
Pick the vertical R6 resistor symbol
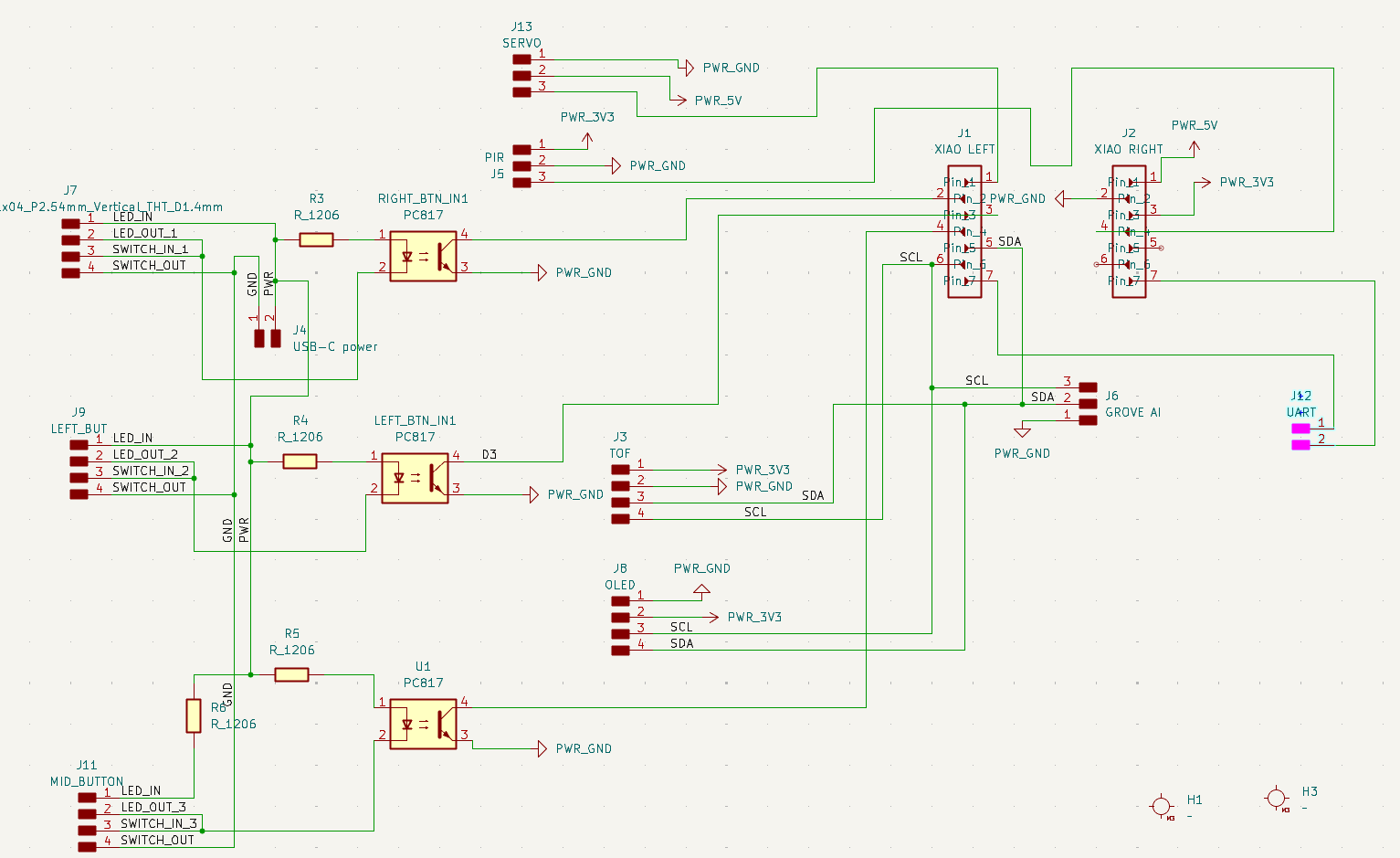[194, 715]
